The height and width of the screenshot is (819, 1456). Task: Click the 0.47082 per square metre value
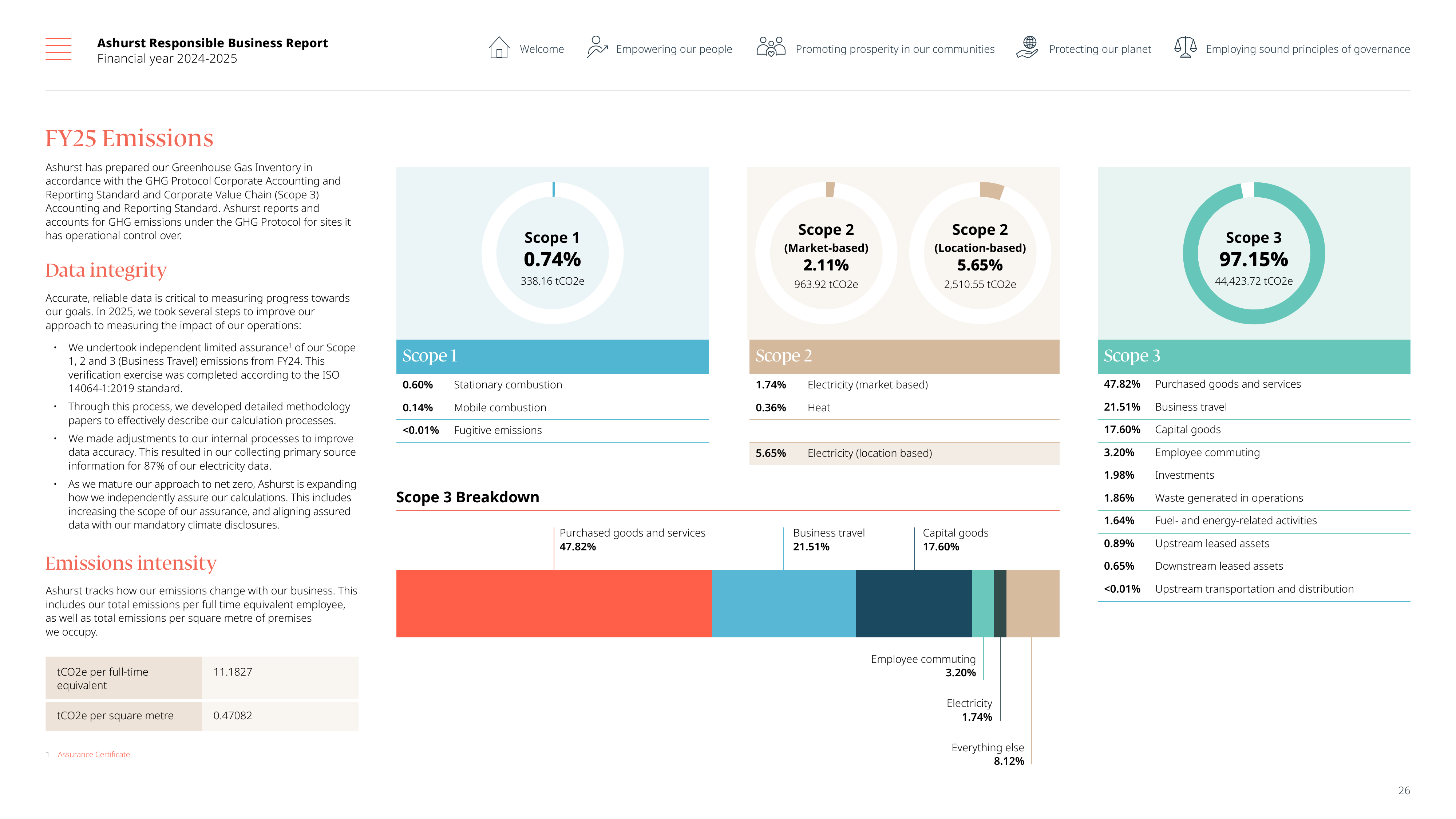[232, 715]
